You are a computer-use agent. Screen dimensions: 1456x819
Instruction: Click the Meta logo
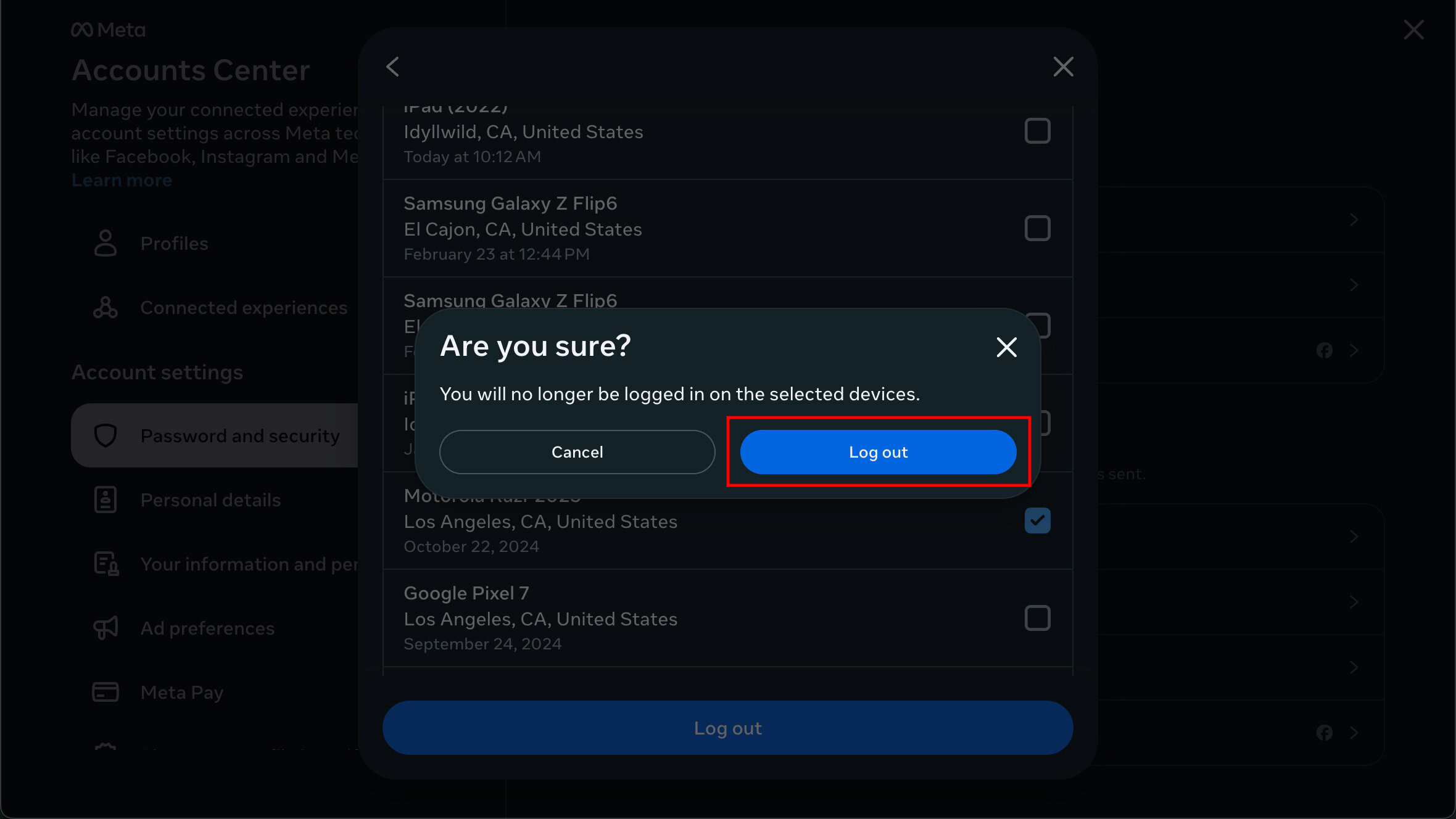point(109,30)
